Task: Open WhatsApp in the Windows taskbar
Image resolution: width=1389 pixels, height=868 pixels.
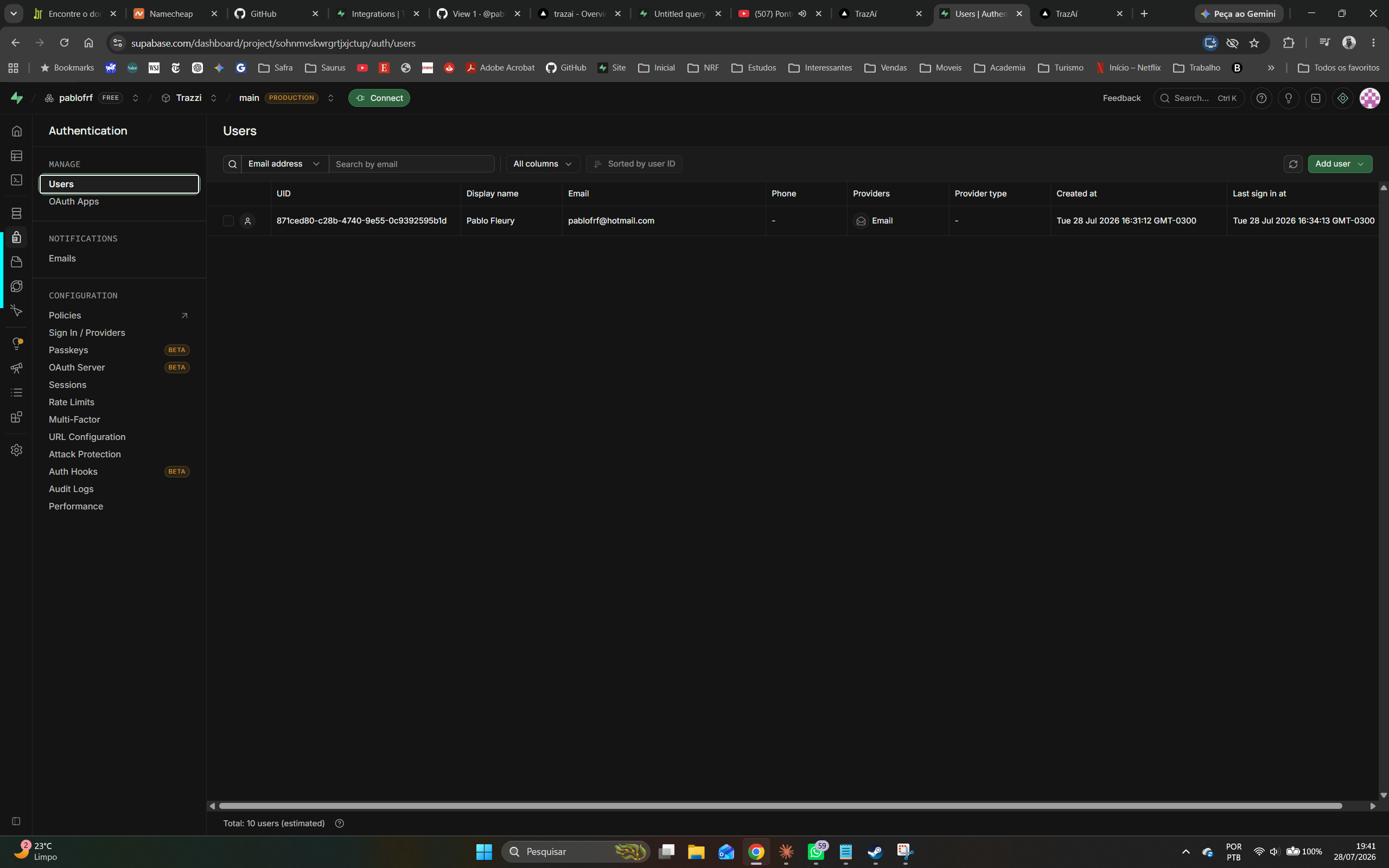Action: pos(816,852)
